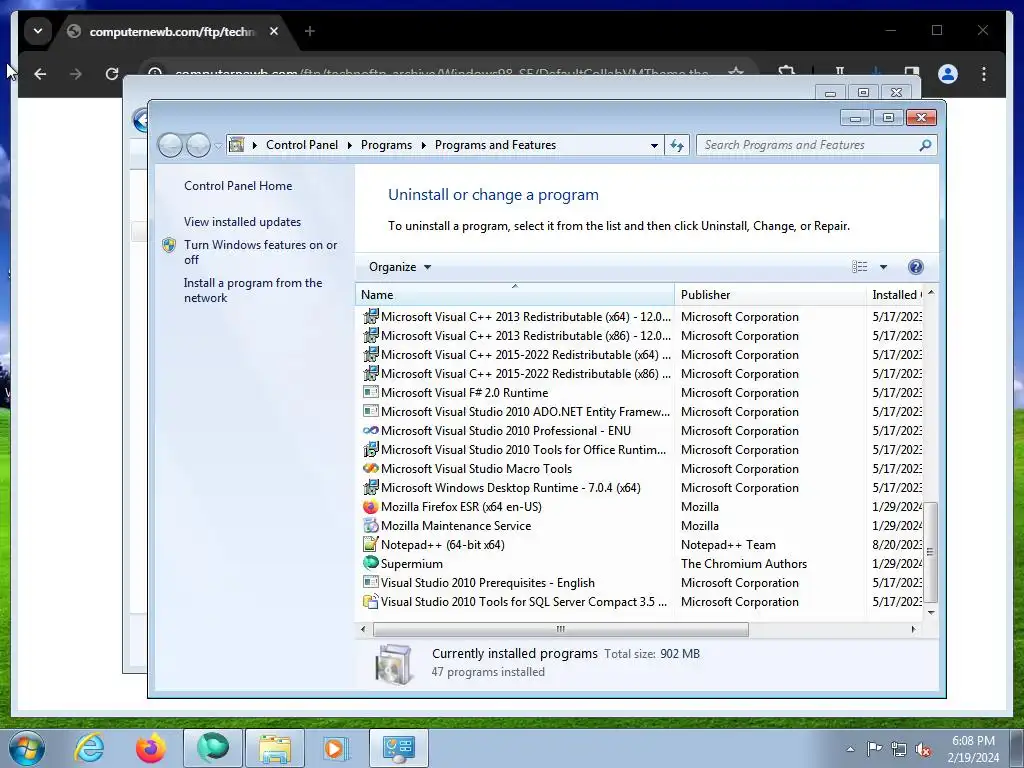The width and height of the screenshot is (1024, 768).
Task: Open a new browser tab
Action: click(x=310, y=31)
